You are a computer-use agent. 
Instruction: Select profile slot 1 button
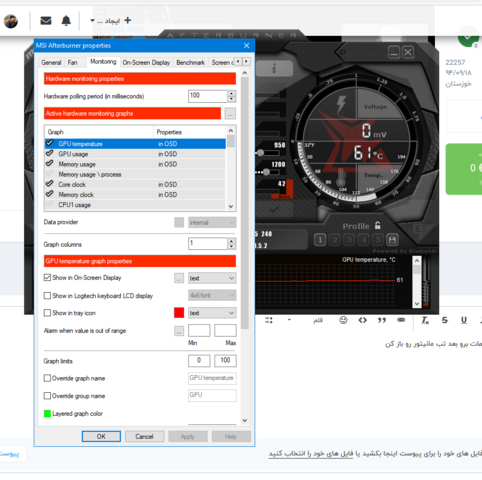[320, 240]
